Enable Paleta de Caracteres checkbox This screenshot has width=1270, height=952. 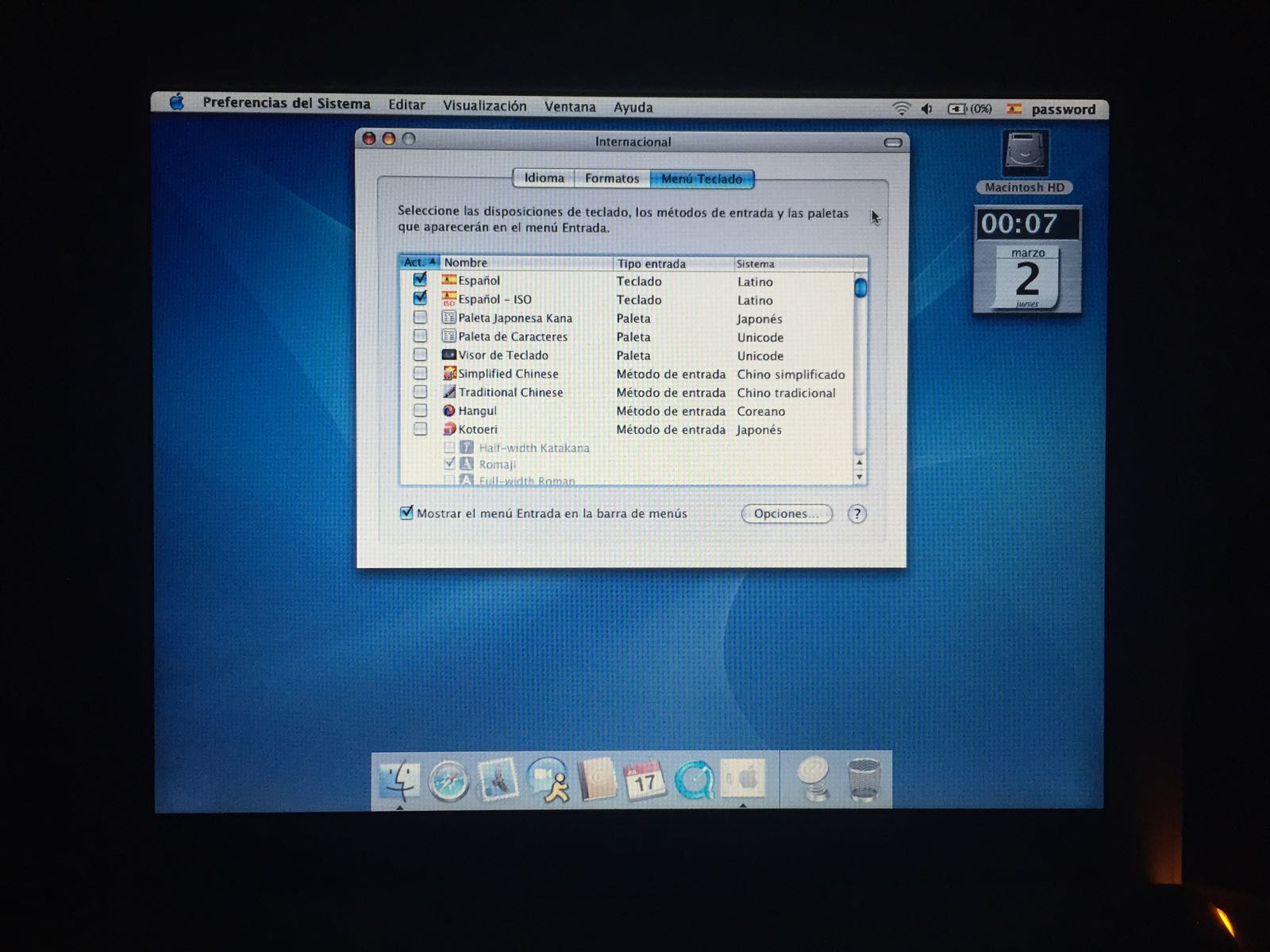coord(420,336)
